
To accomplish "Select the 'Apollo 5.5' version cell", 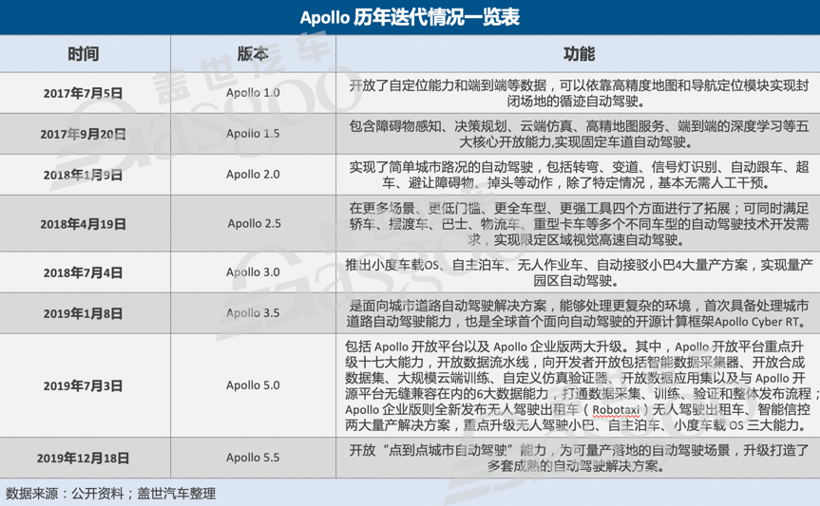I will [x=253, y=457].
